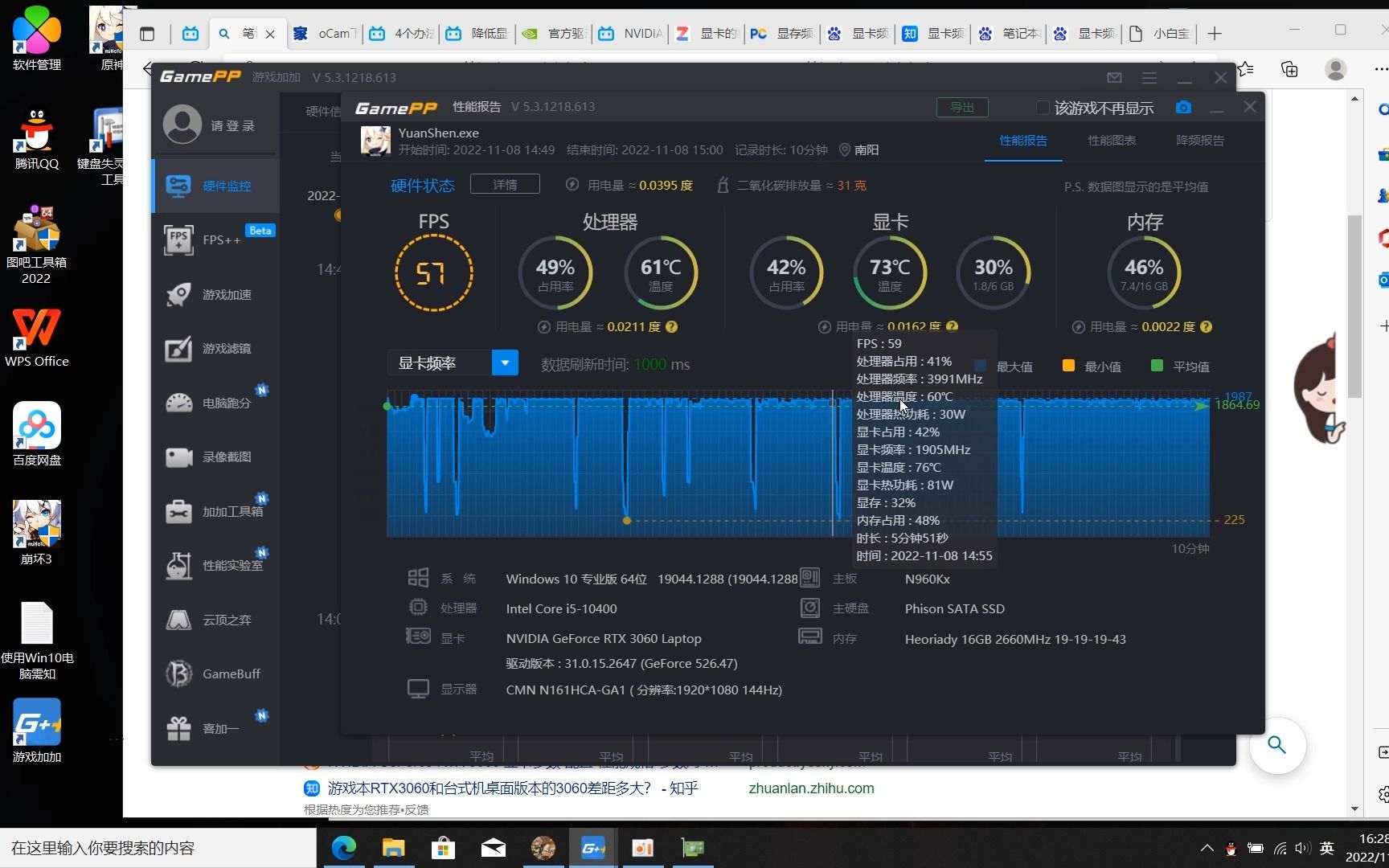Open system tray hidden icons chevron
This screenshot has height=868, width=1389.
coord(1207,848)
